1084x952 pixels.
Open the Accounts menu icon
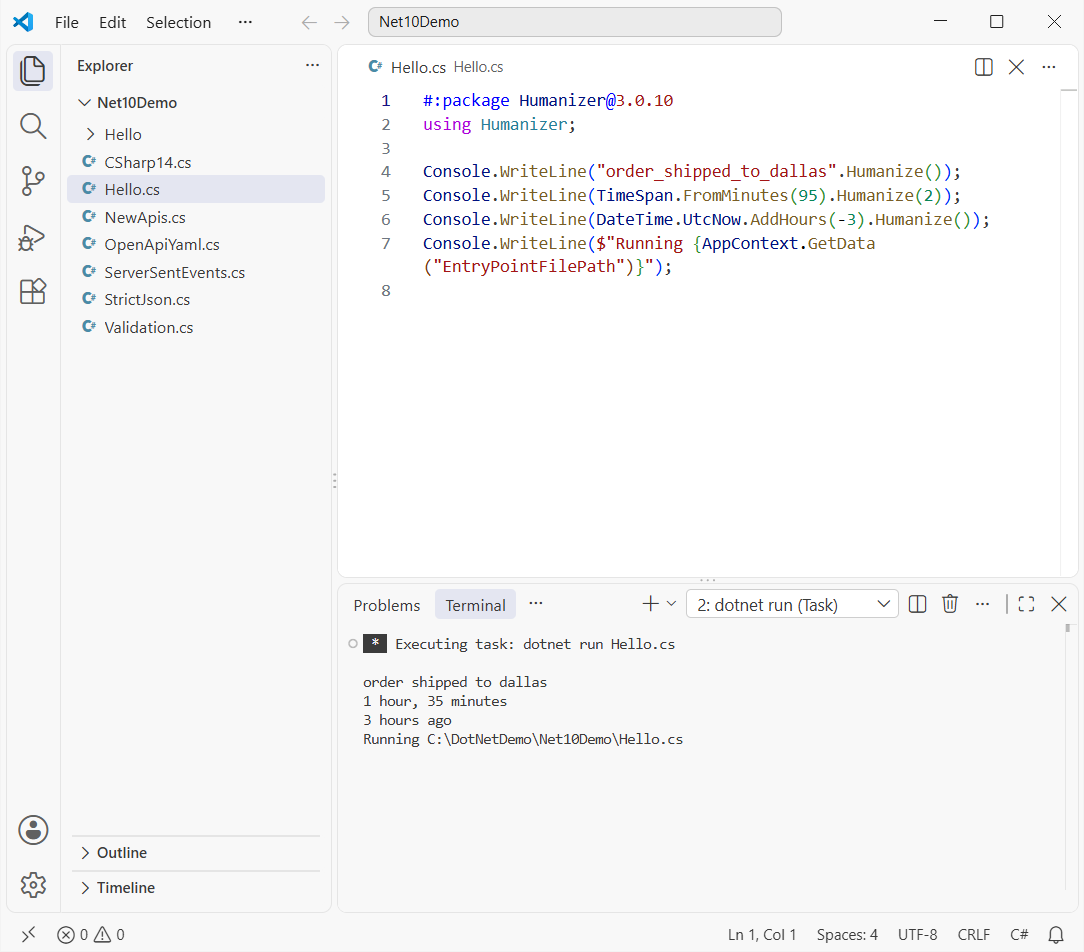click(x=33, y=830)
